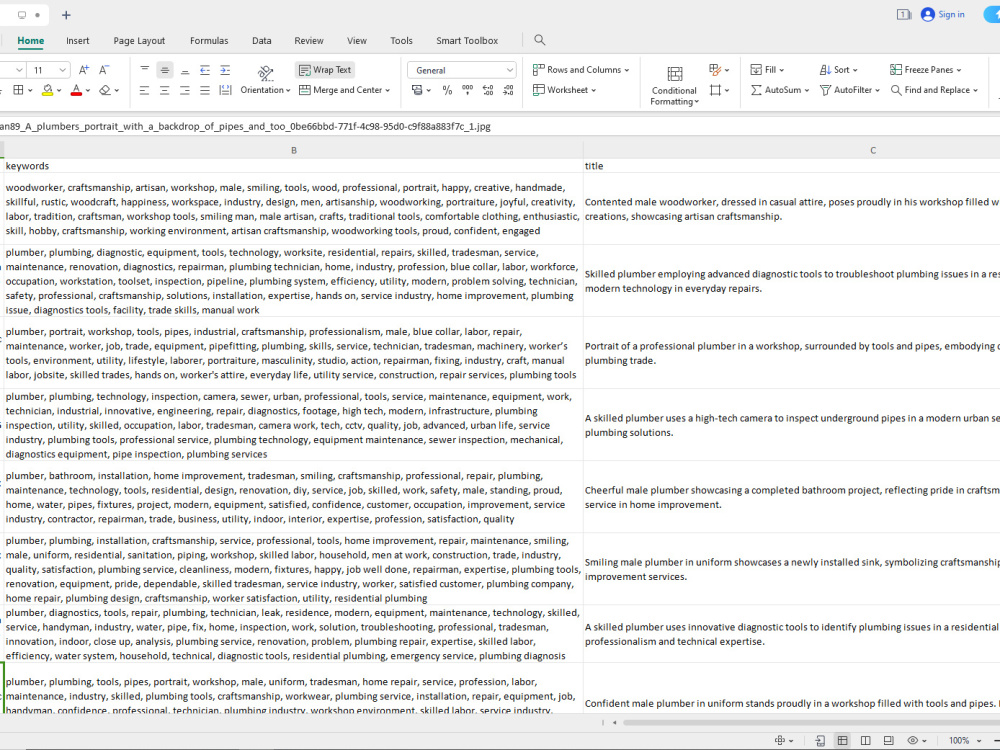This screenshot has width=1000, height=750.
Task: Switch to the Home tab
Action: click(x=31, y=41)
